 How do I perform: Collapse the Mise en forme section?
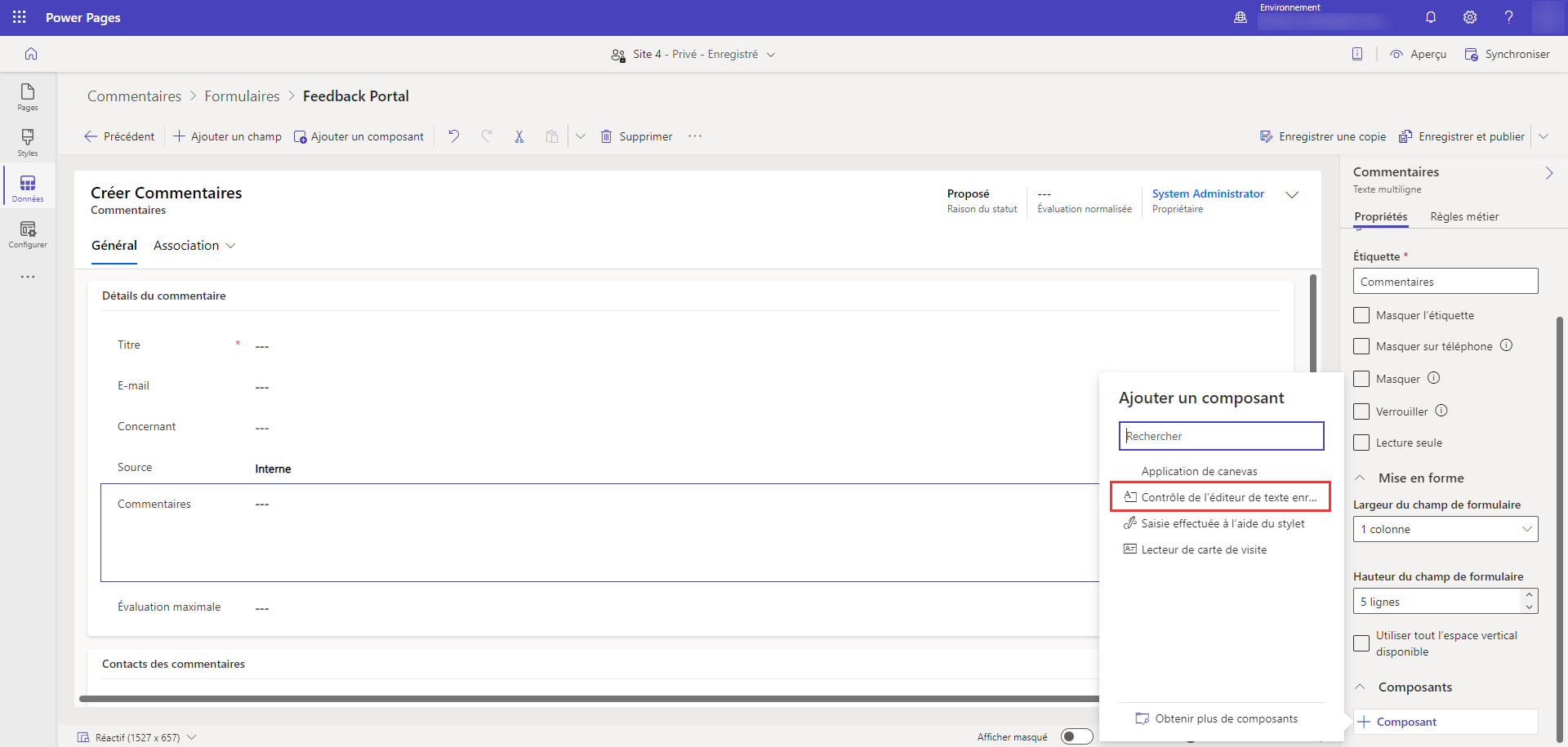[x=1361, y=478]
